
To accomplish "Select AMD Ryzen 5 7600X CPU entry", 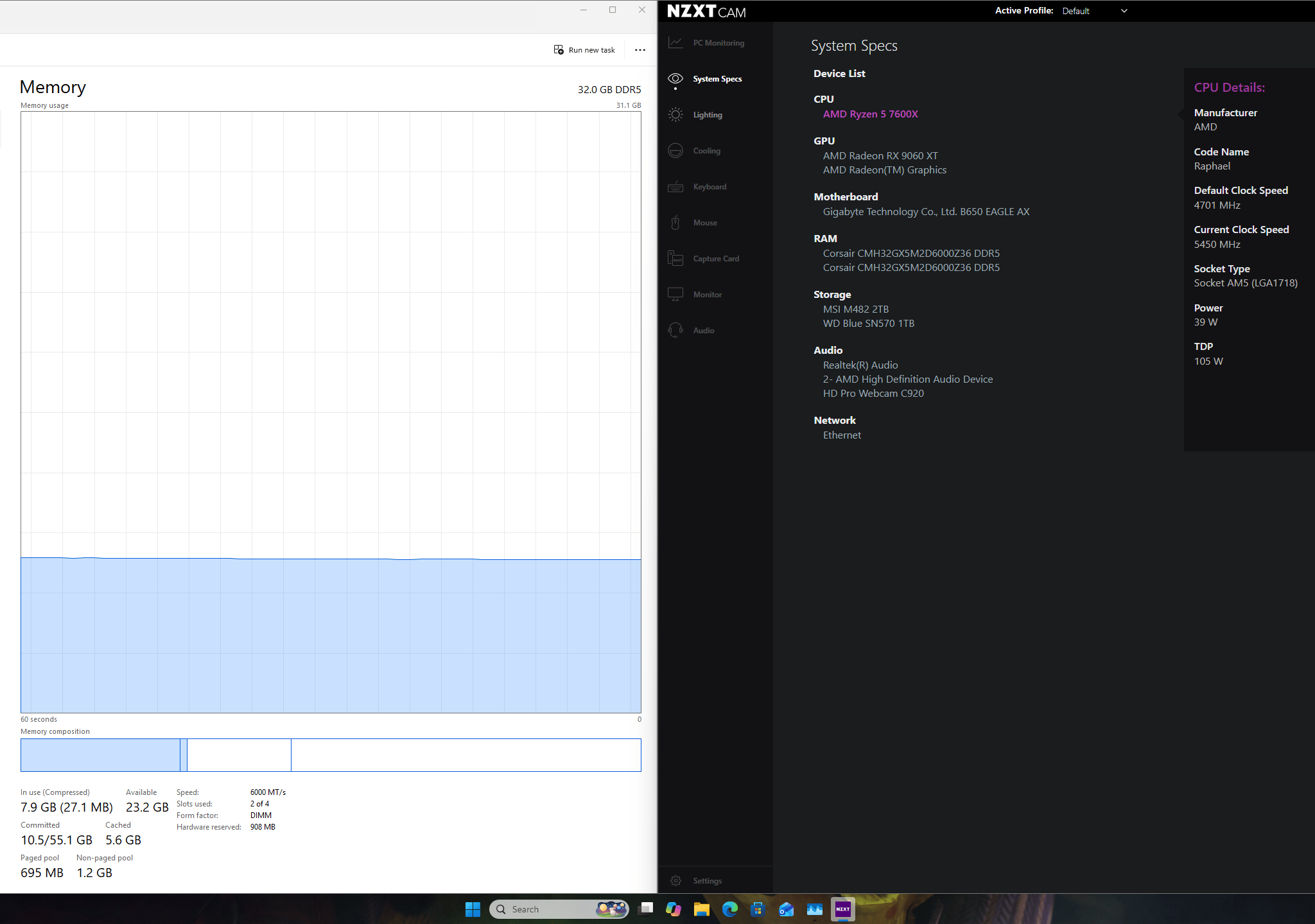I will [871, 114].
